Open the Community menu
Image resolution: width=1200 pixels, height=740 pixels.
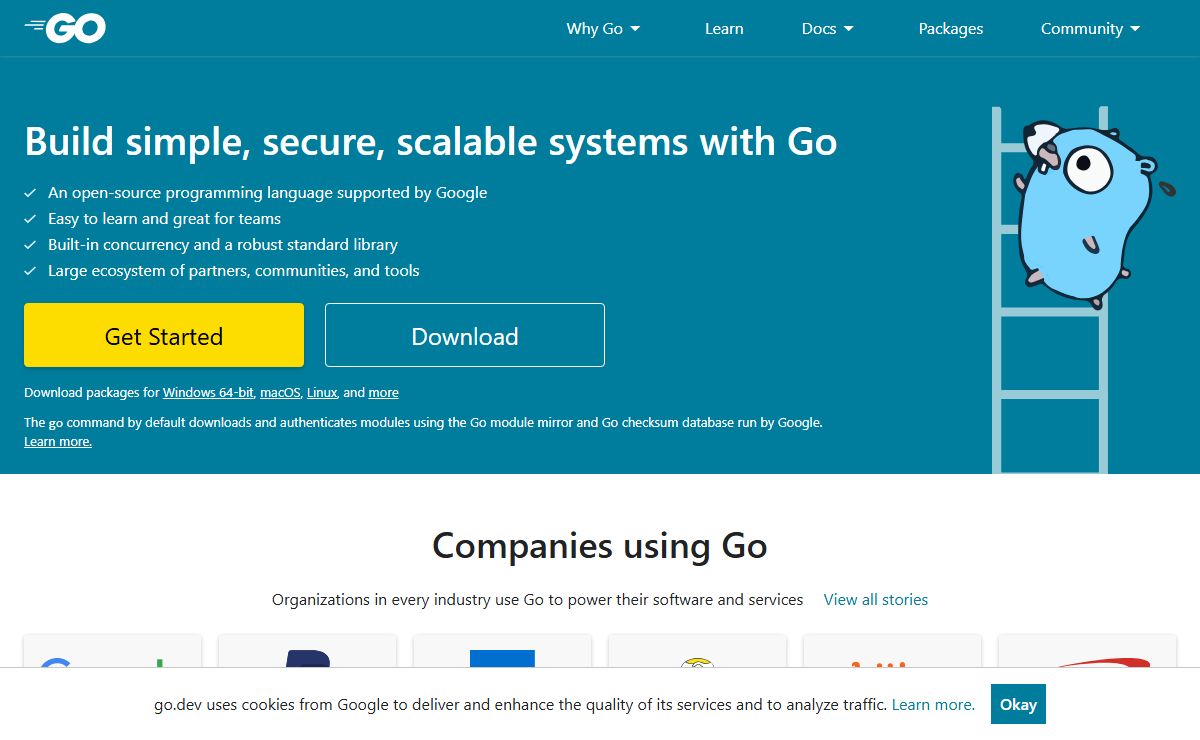coord(1091,29)
